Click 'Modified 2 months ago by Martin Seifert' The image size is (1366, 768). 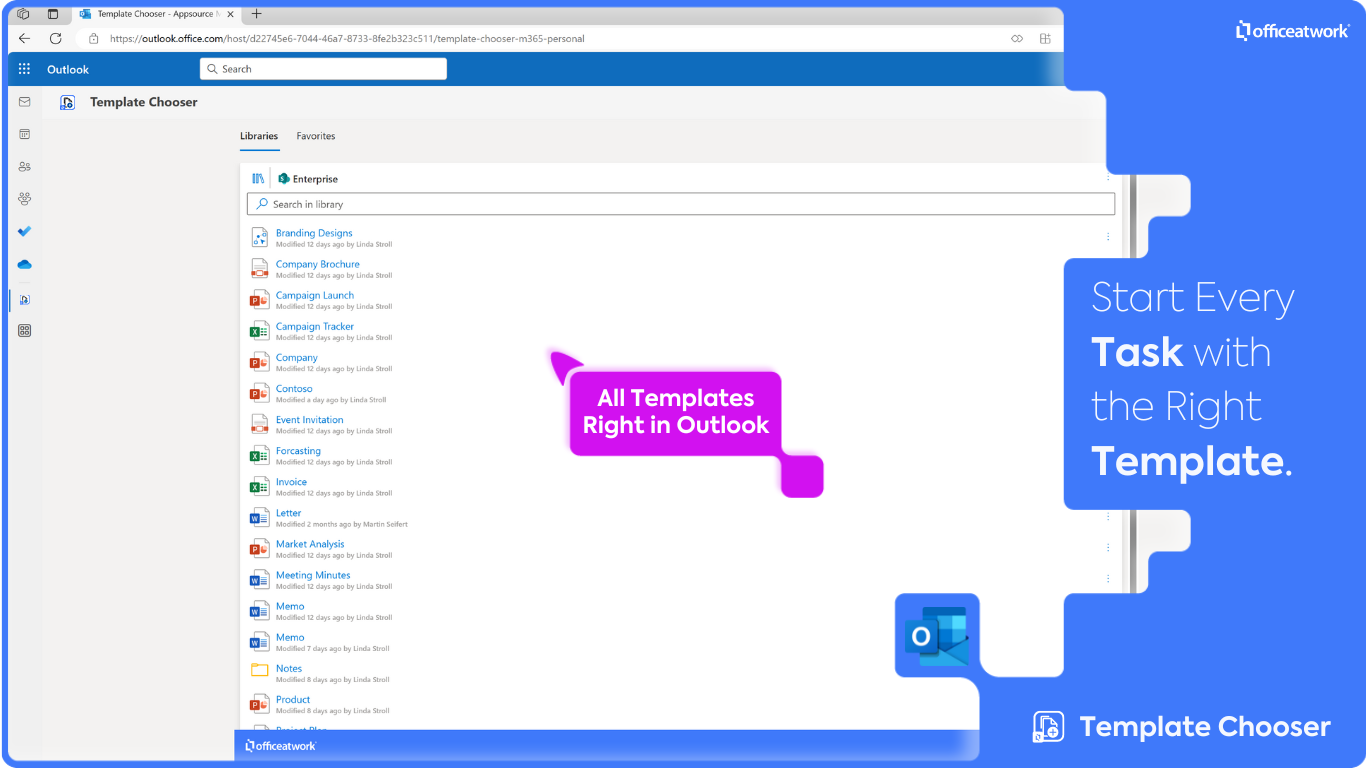coord(342,524)
